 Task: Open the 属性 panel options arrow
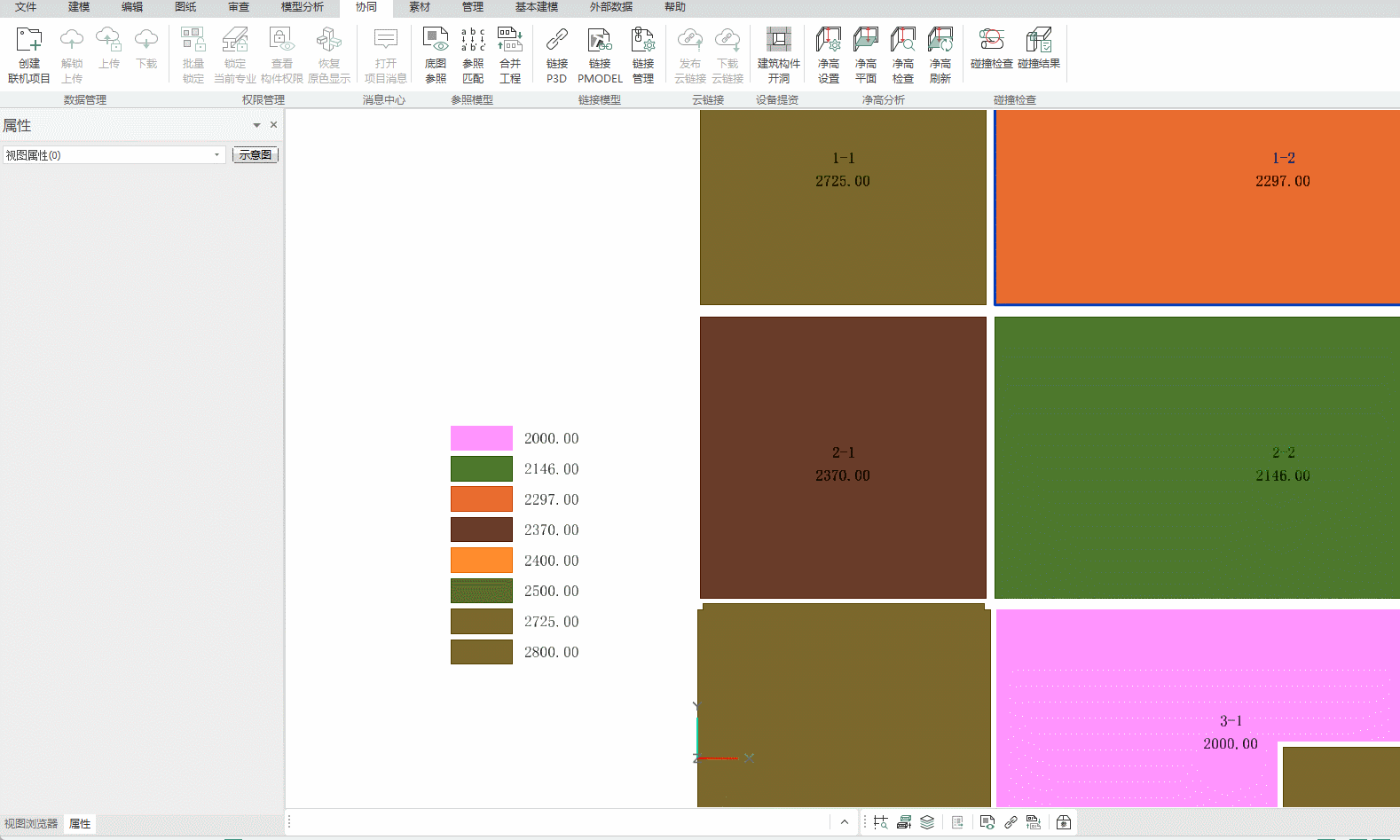(x=256, y=125)
